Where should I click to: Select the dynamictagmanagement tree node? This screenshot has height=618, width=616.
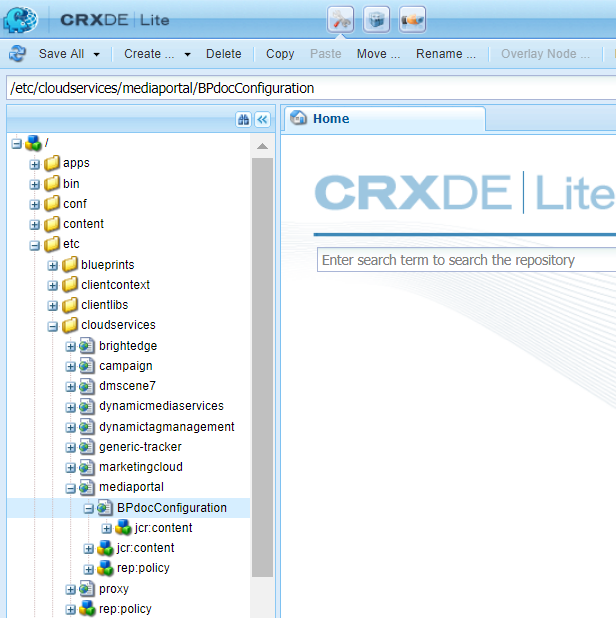click(167, 427)
